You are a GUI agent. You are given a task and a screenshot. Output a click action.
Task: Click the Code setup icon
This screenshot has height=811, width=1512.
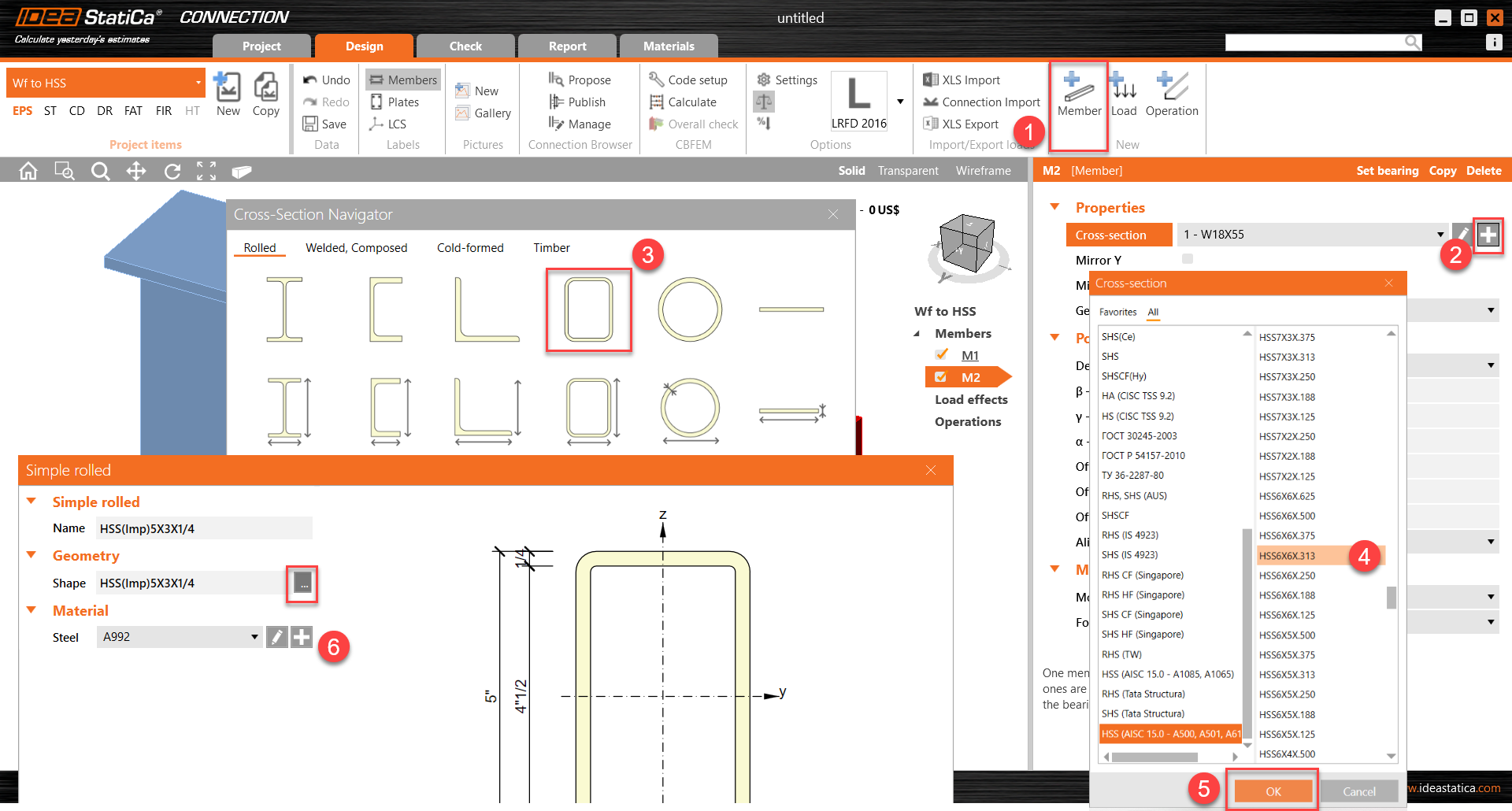click(x=689, y=80)
